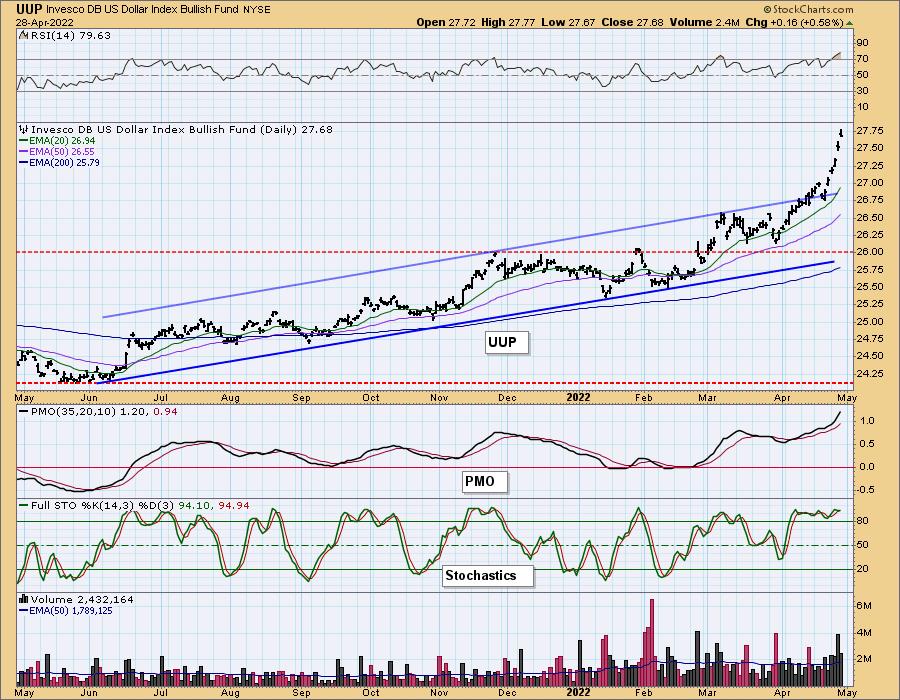Click the 70 level on RSI axis

[863, 59]
